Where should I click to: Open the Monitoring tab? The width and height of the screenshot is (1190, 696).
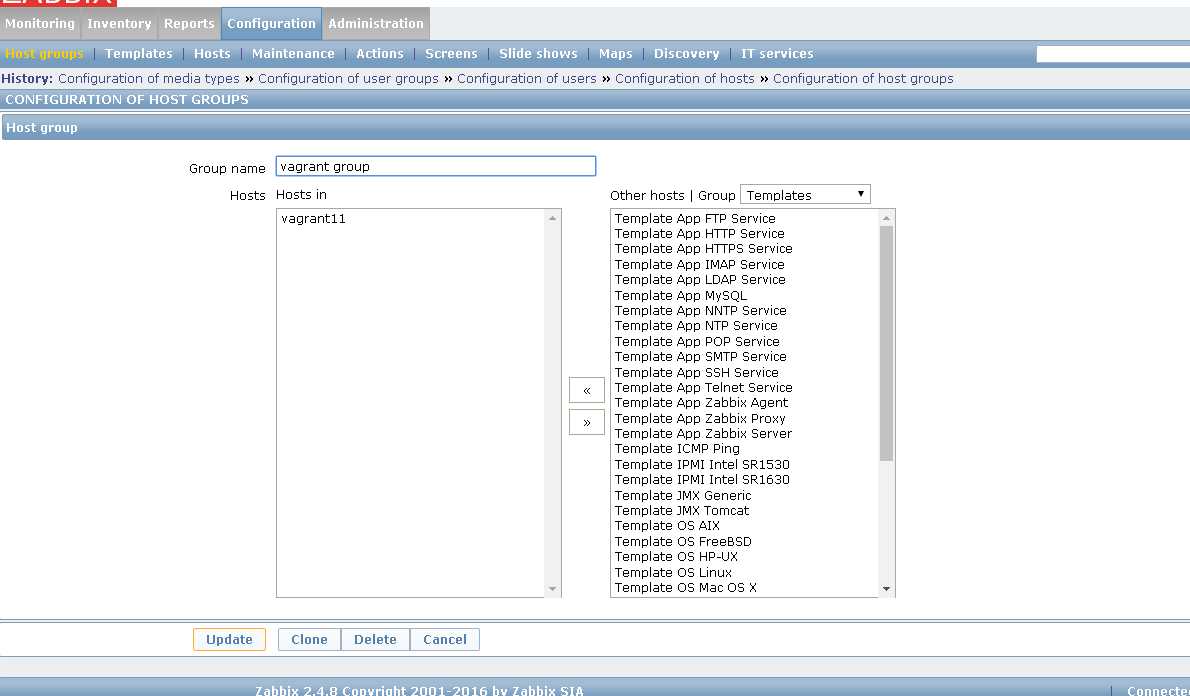point(40,24)
